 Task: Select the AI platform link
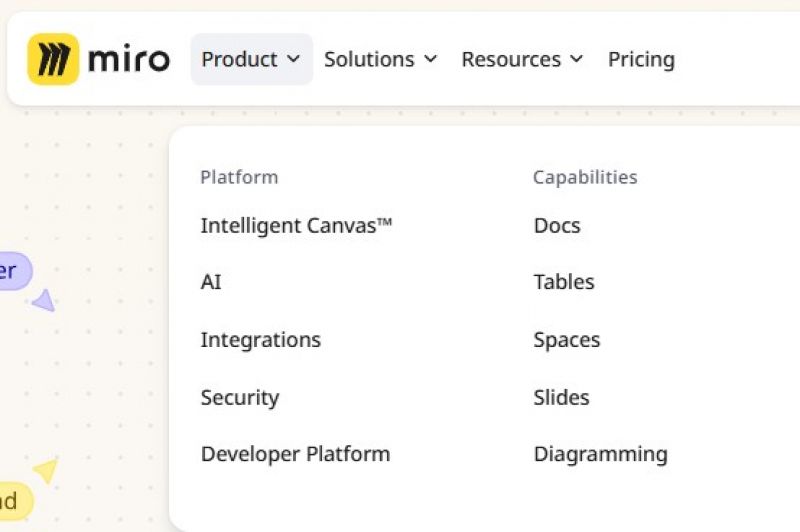coord(211,282)
